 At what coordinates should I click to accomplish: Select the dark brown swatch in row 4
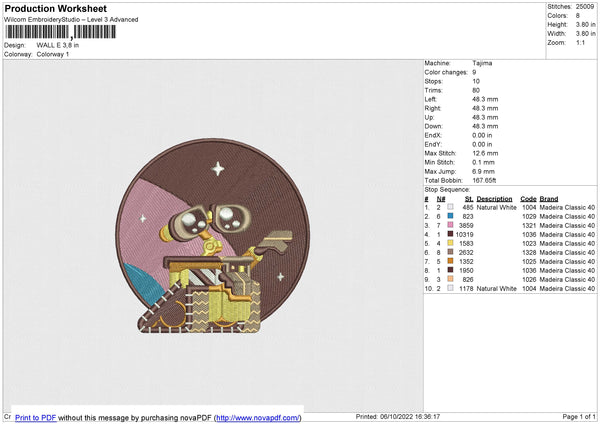click(450, 234)
